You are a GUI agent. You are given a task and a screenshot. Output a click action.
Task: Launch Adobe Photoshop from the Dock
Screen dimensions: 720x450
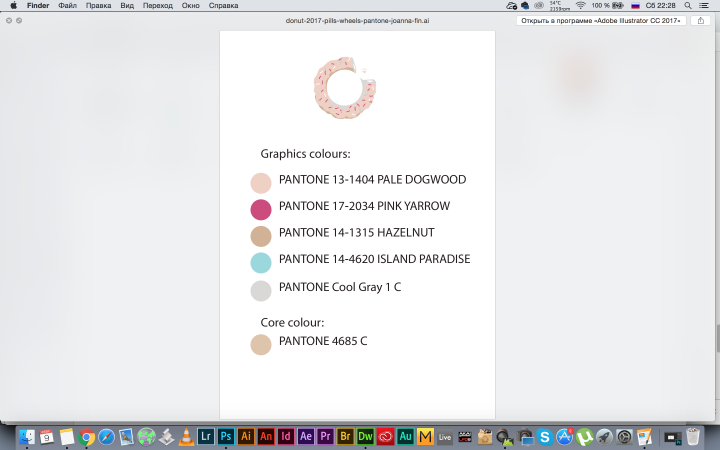click(226, 436)
